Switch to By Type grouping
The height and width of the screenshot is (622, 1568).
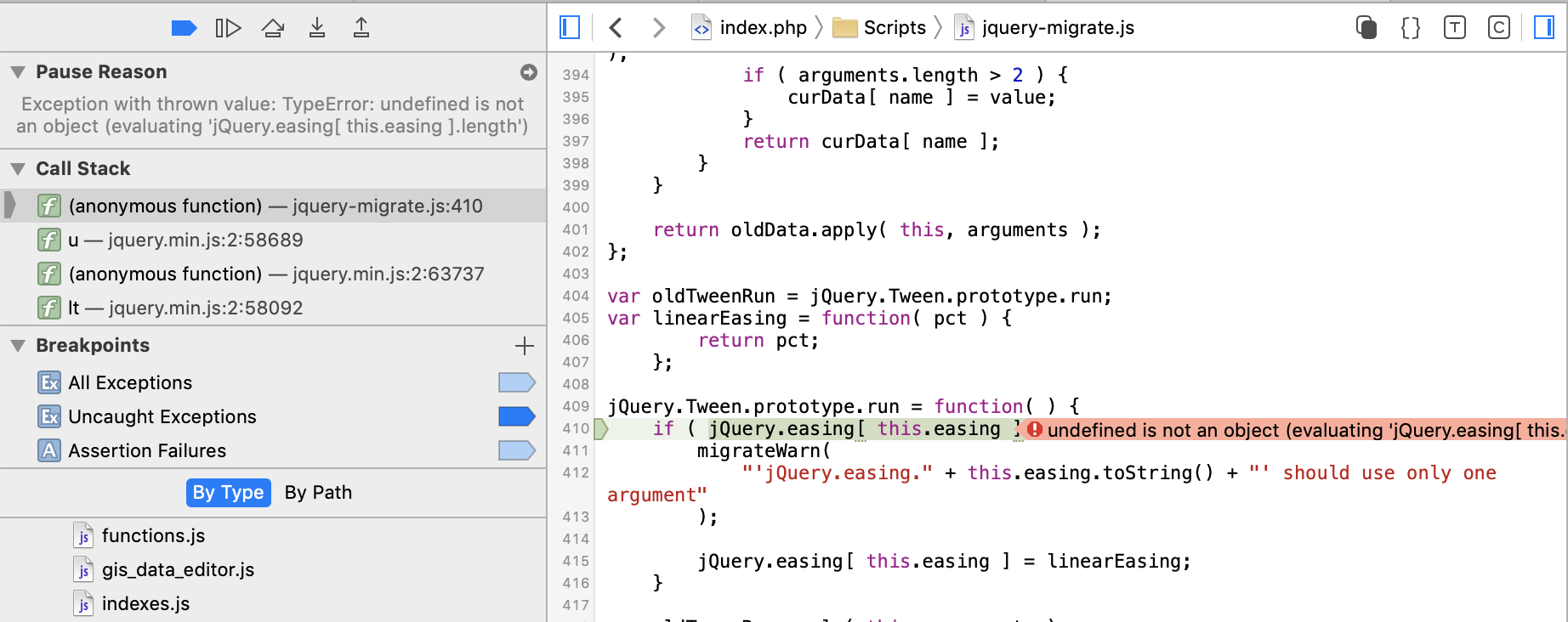(x=228, y=493)
